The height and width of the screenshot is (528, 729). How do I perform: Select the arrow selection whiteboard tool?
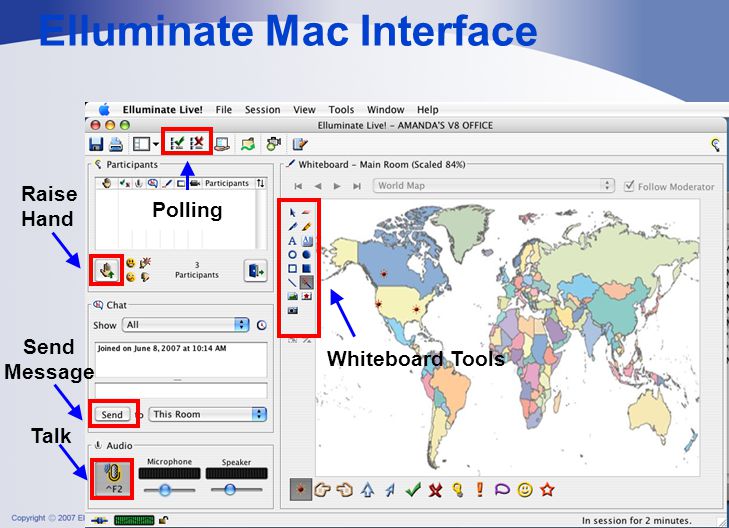tap(292, 213)
